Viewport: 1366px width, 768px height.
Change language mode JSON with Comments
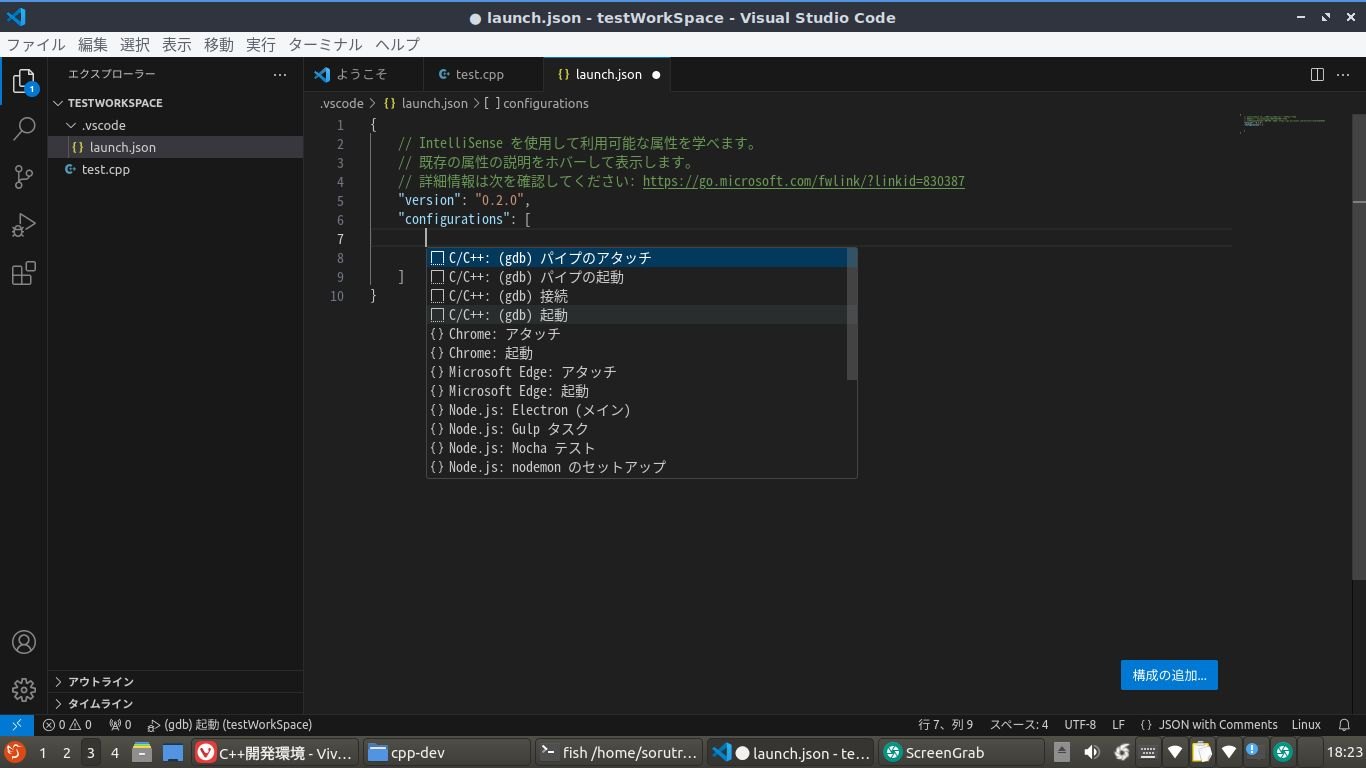coord(1209,725)
